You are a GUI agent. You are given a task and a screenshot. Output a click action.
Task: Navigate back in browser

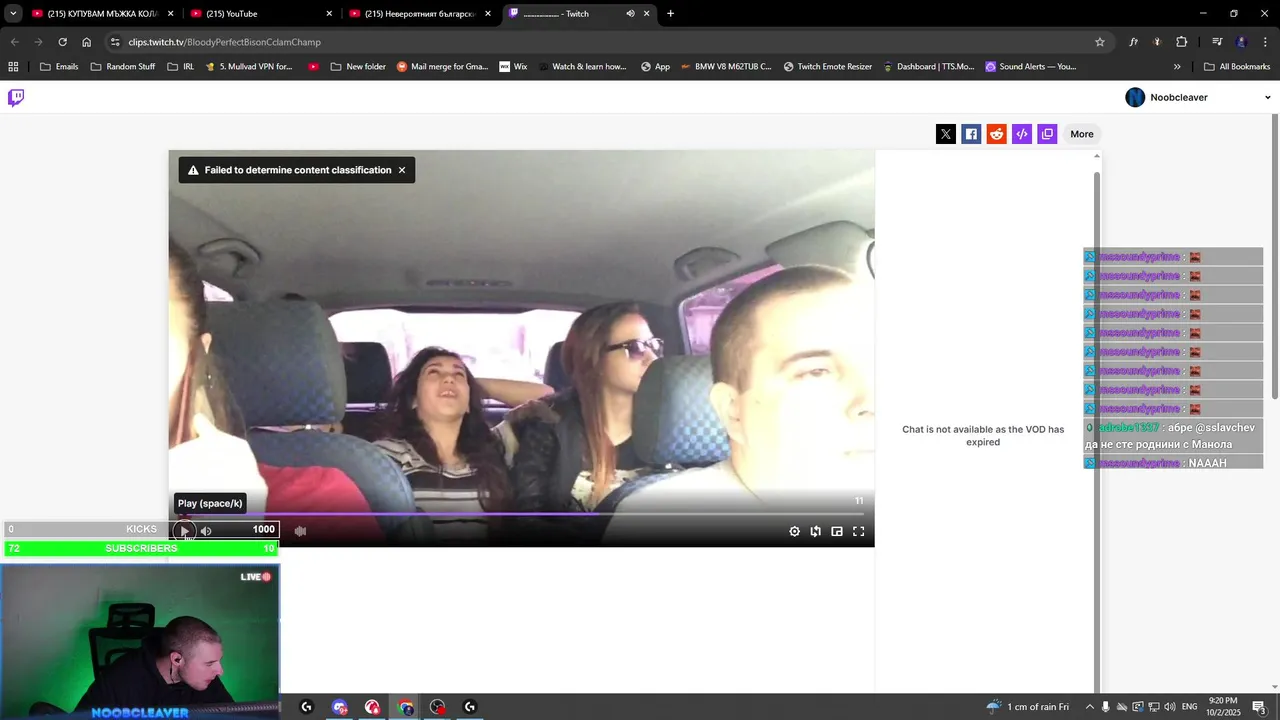14,42
